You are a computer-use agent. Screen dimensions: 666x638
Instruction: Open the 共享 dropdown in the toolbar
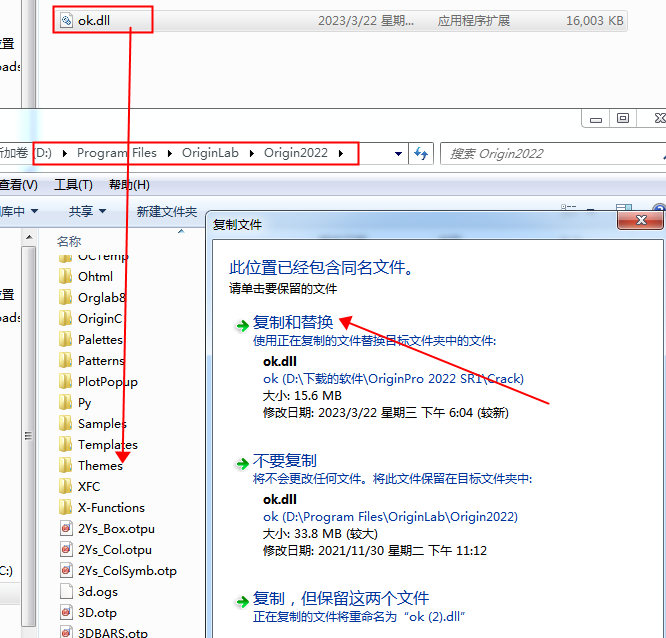[87, 211]
